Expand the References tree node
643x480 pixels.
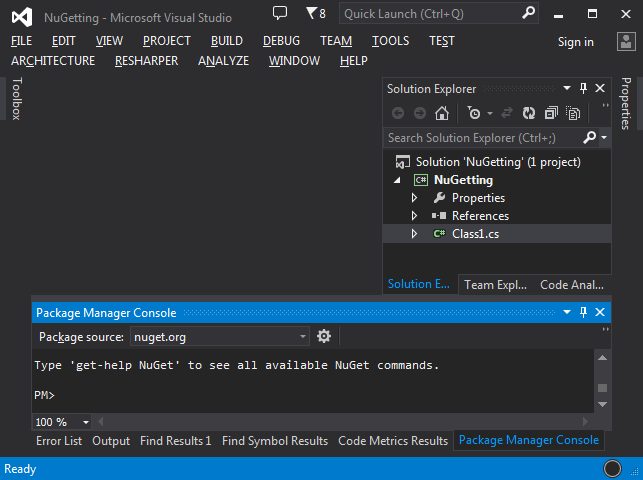(414, 216)
